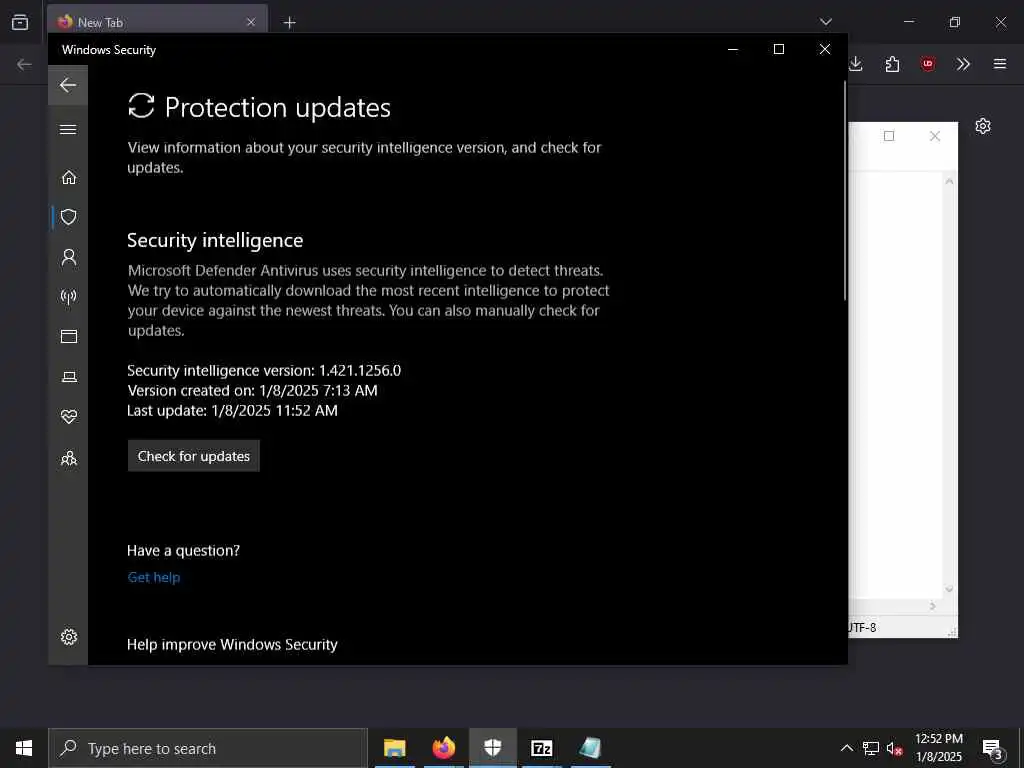Open the taskbar clock and date

[x=939, y=748]
